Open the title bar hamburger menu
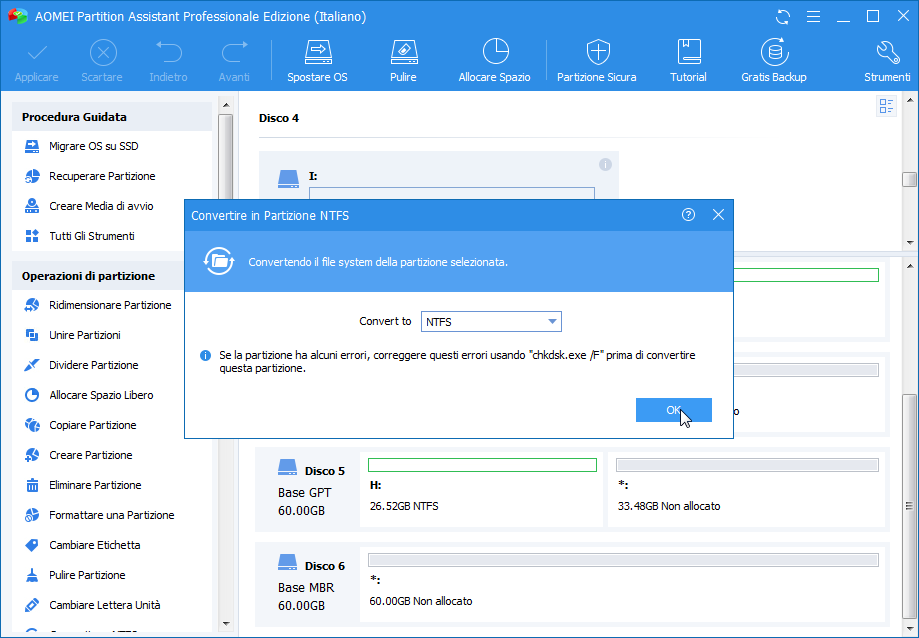 point(813,17)
